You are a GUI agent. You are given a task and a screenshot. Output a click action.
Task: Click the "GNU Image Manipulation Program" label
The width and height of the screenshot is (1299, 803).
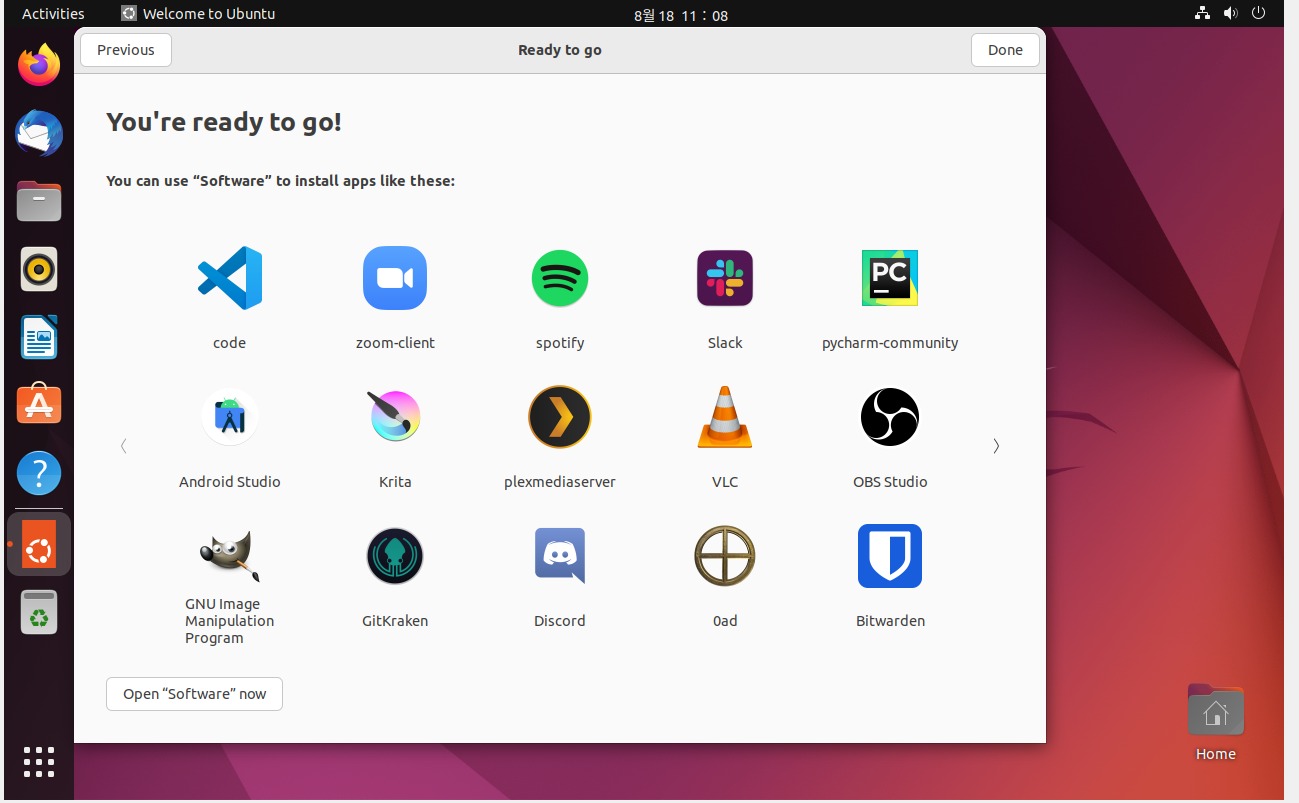click(229, 621)
